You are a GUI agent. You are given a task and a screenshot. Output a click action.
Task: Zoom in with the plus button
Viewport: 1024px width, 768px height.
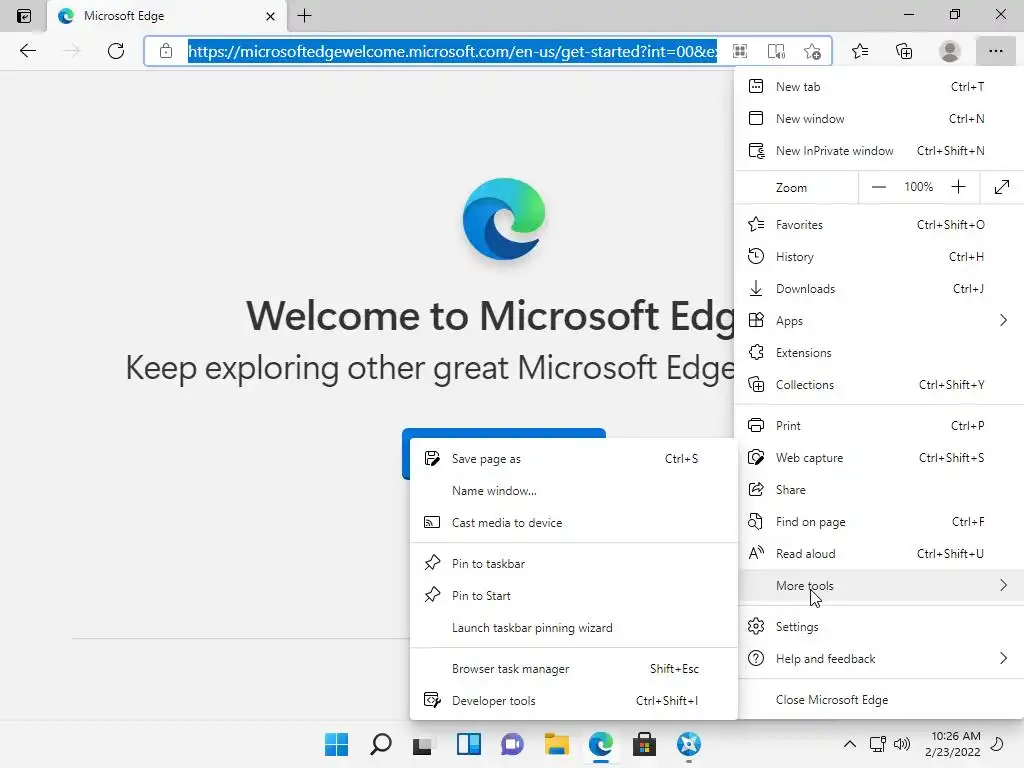pos(958,187)
